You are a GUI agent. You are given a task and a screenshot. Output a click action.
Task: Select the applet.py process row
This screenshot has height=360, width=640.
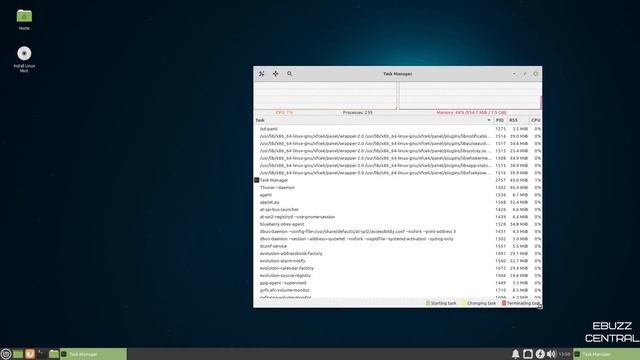coord(398,202)
